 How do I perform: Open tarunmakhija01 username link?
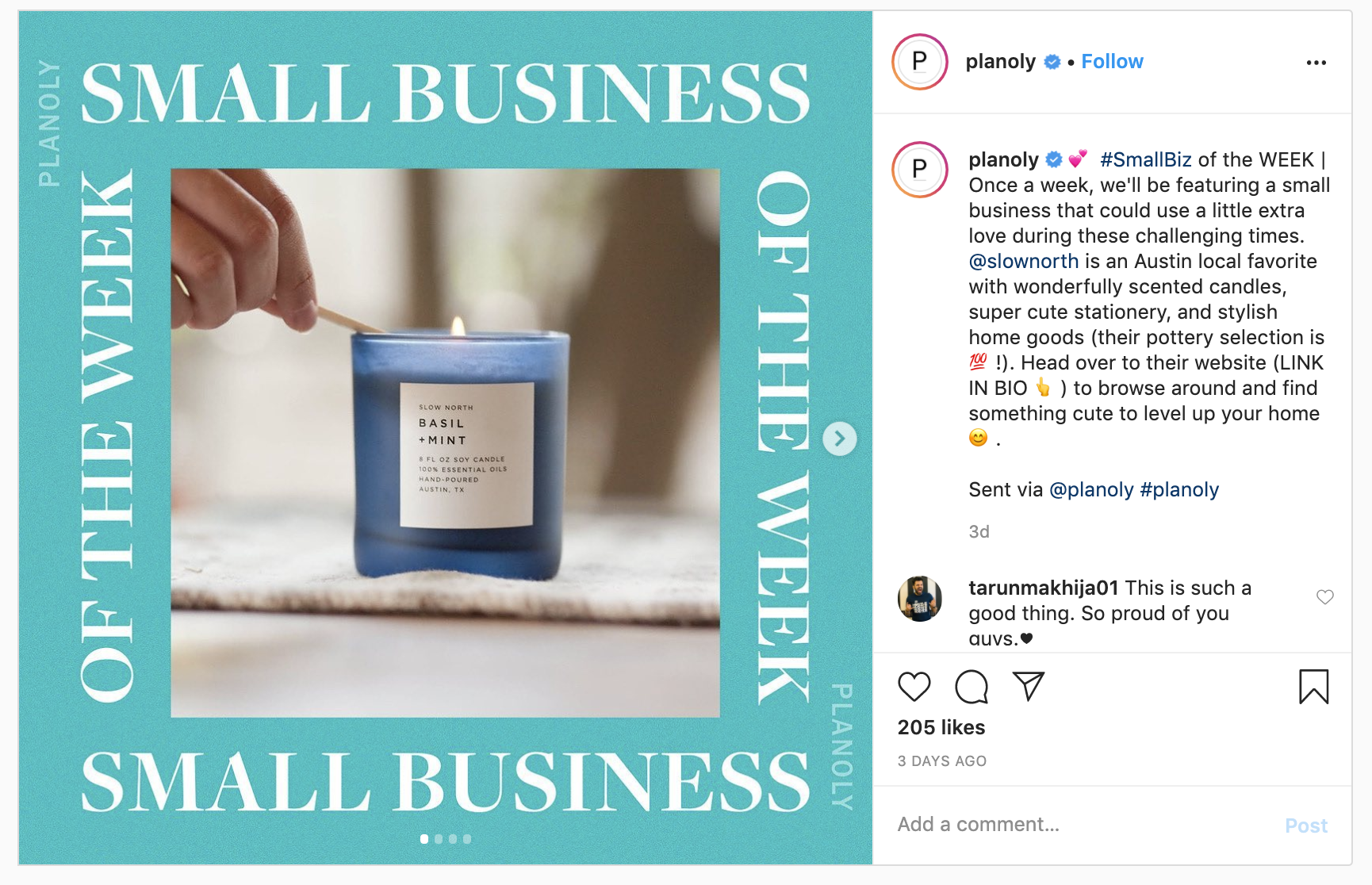1044,588
